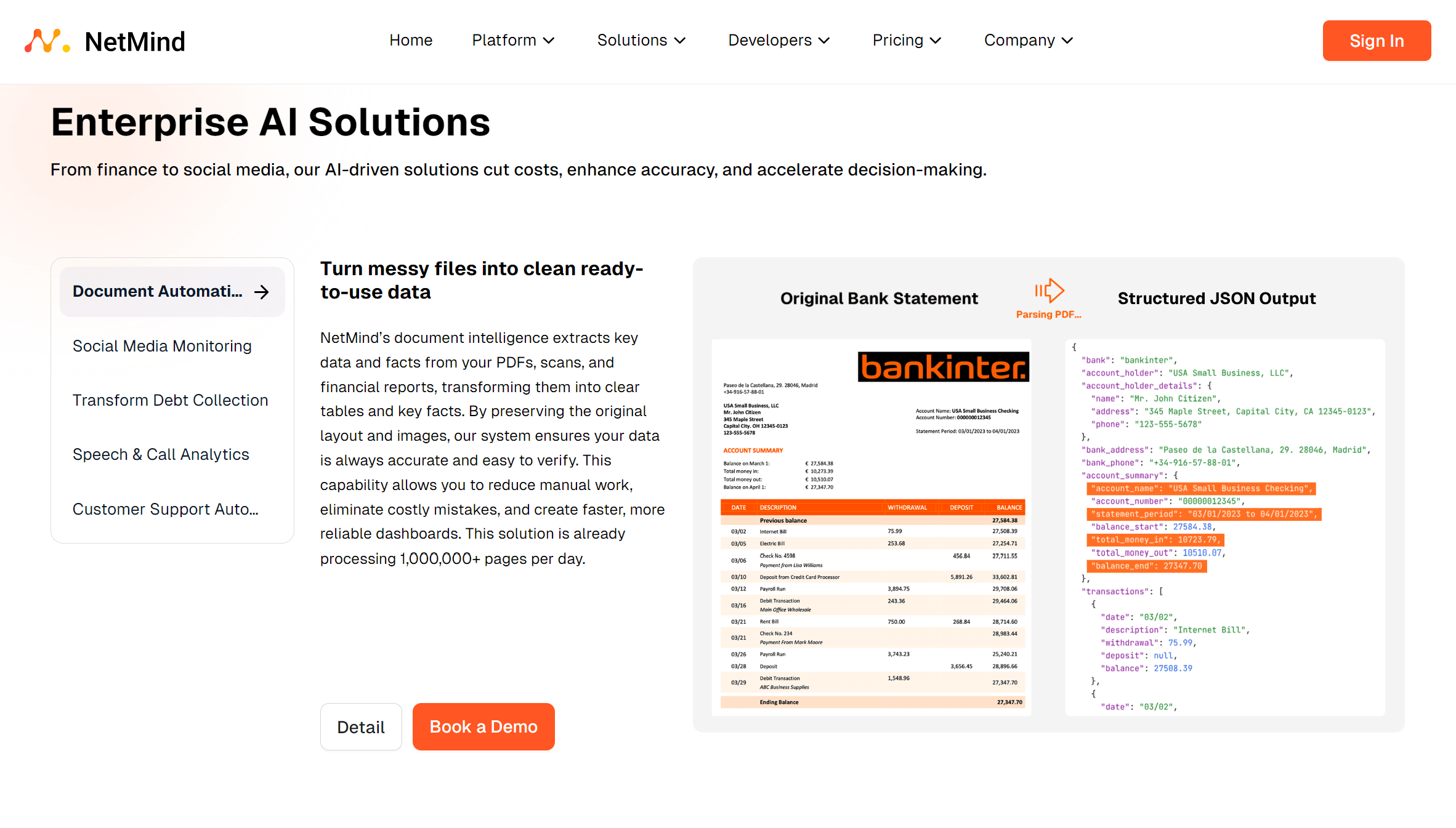Viewport: 1456px width, 828px height.
Task: Open the Pricing dropdown chevron
Action: tap(936, 41)
